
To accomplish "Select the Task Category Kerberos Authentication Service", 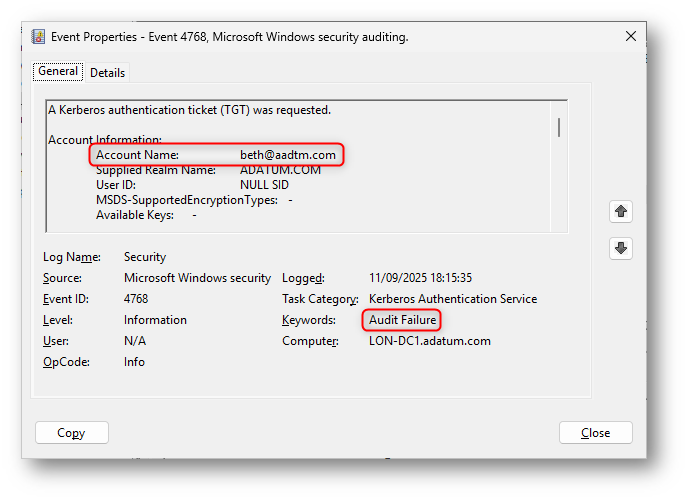I will coord(452,299).
